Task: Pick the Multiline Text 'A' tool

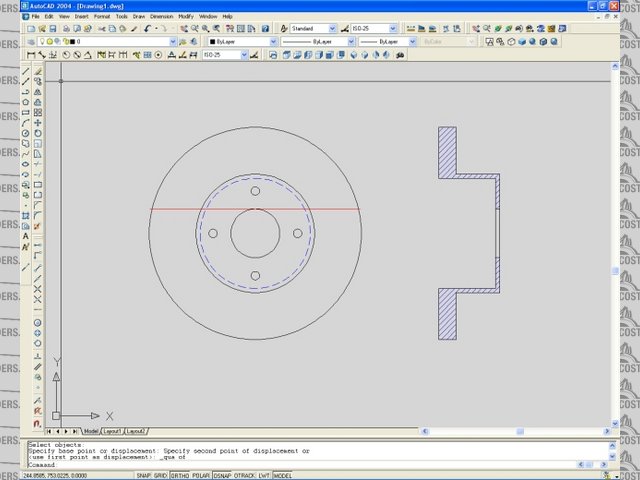Action: 25,236
